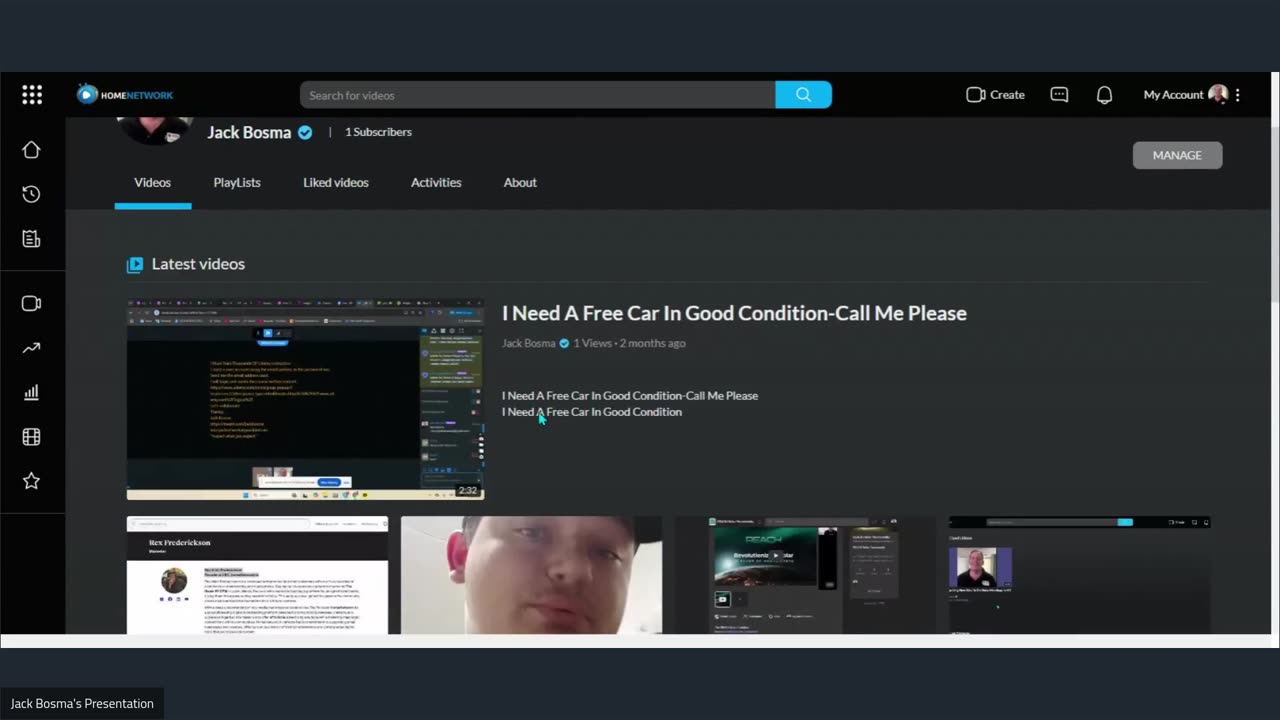Click '1 Views • 2 months ago' text
Screen dimensions: 1280x720
point(629,343)
